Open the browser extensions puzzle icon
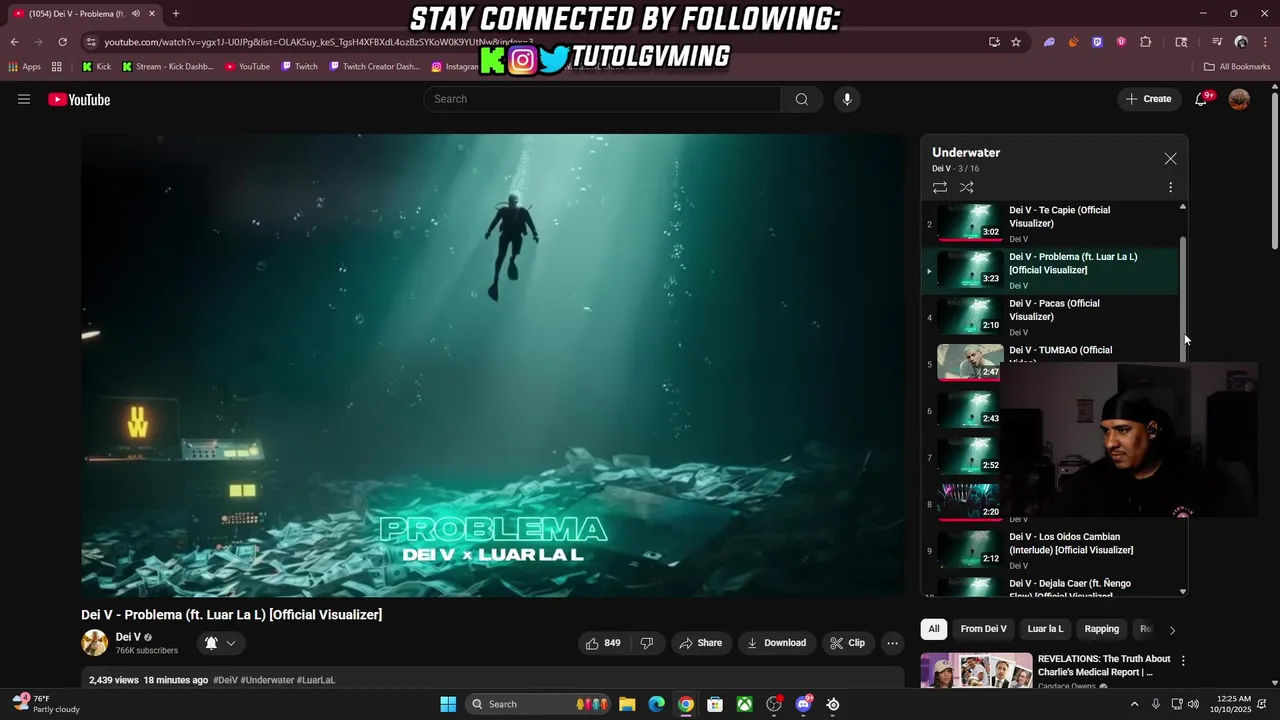The width and height of the screenshot is (1280, 720). pos(1145,42)
